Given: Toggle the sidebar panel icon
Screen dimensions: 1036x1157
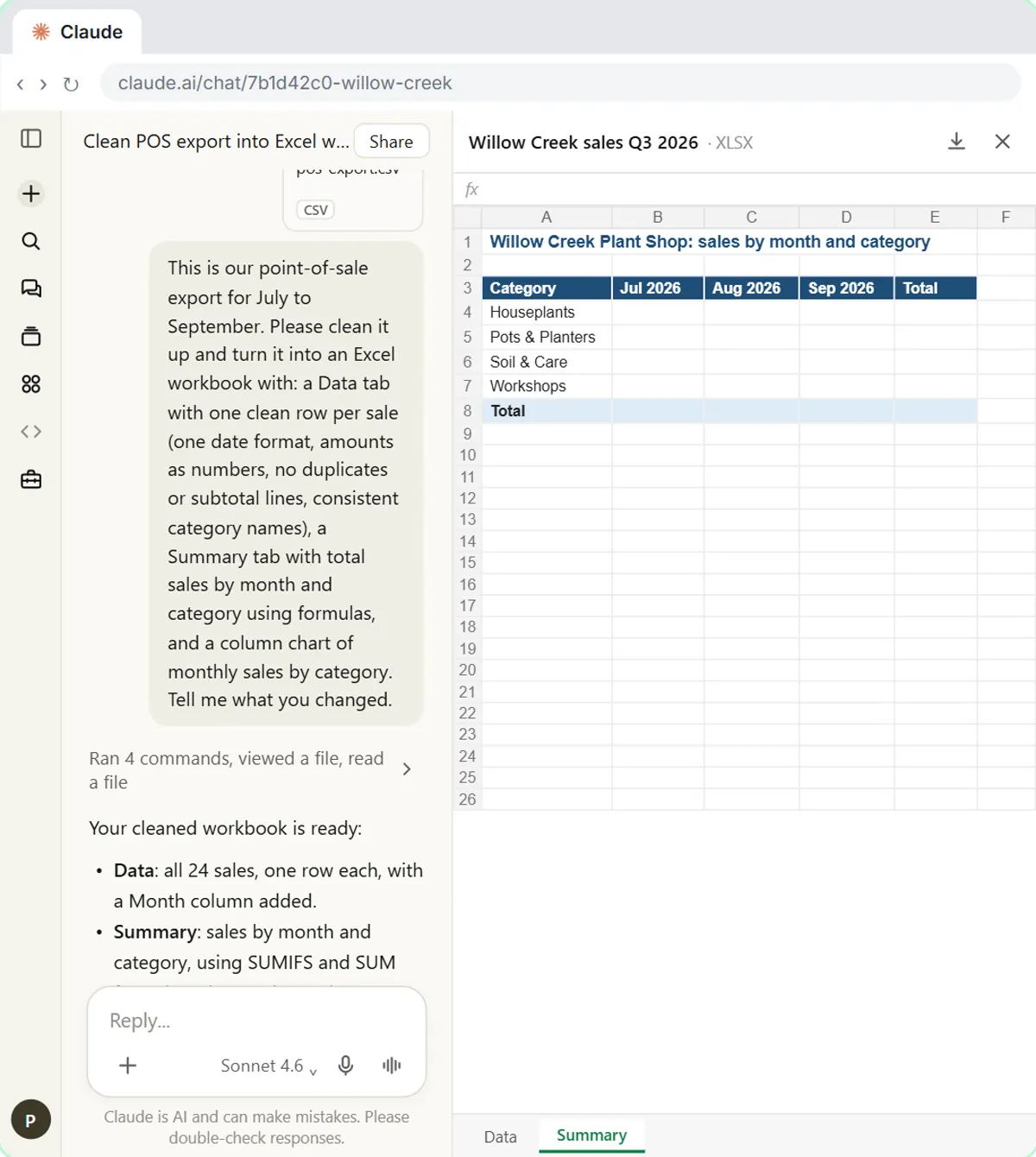Looking at the screenshot, I should pyautogui.click(x=31, y=138).
